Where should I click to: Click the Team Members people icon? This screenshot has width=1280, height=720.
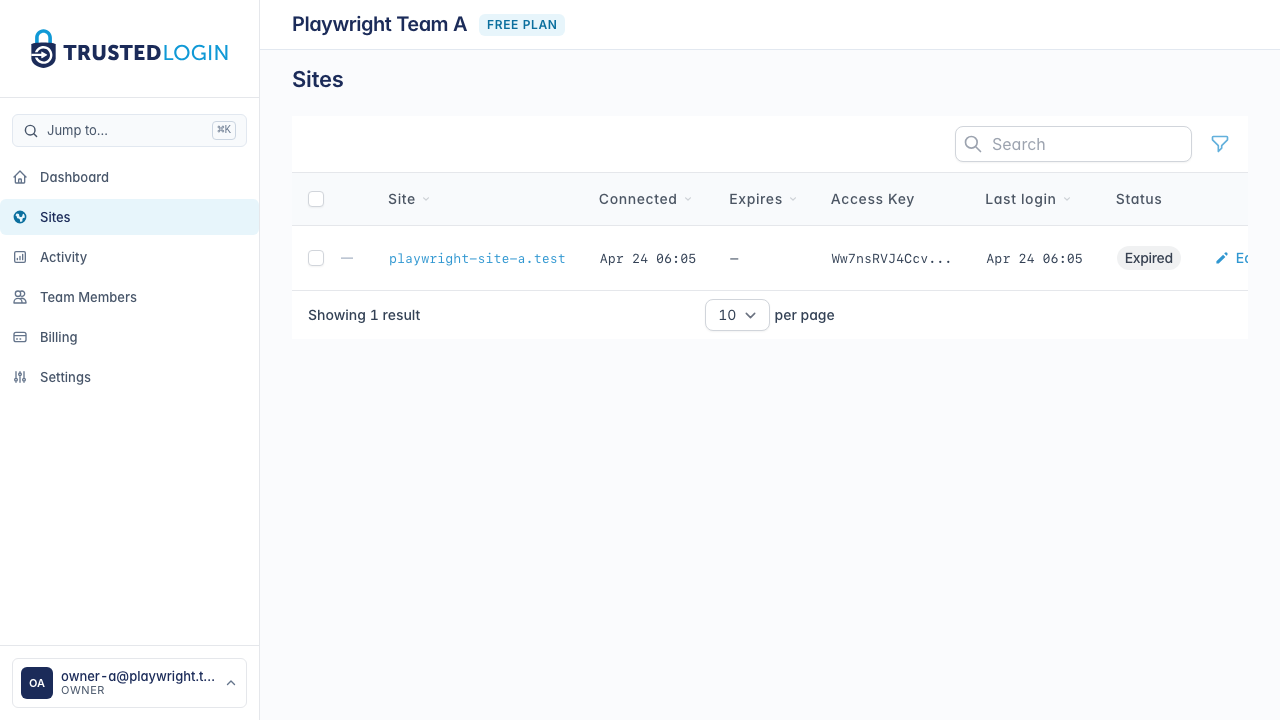20,297
